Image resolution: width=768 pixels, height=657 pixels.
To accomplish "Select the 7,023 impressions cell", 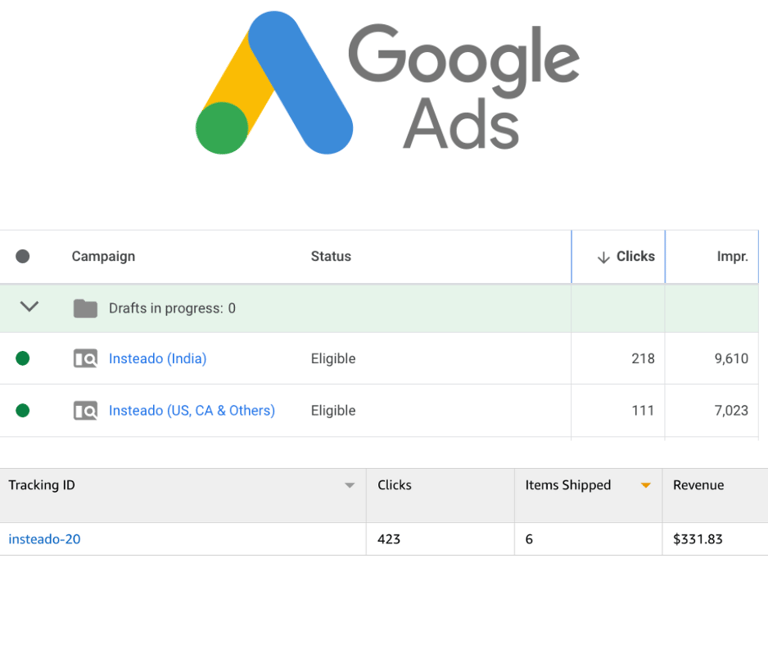I will [731, 411].
